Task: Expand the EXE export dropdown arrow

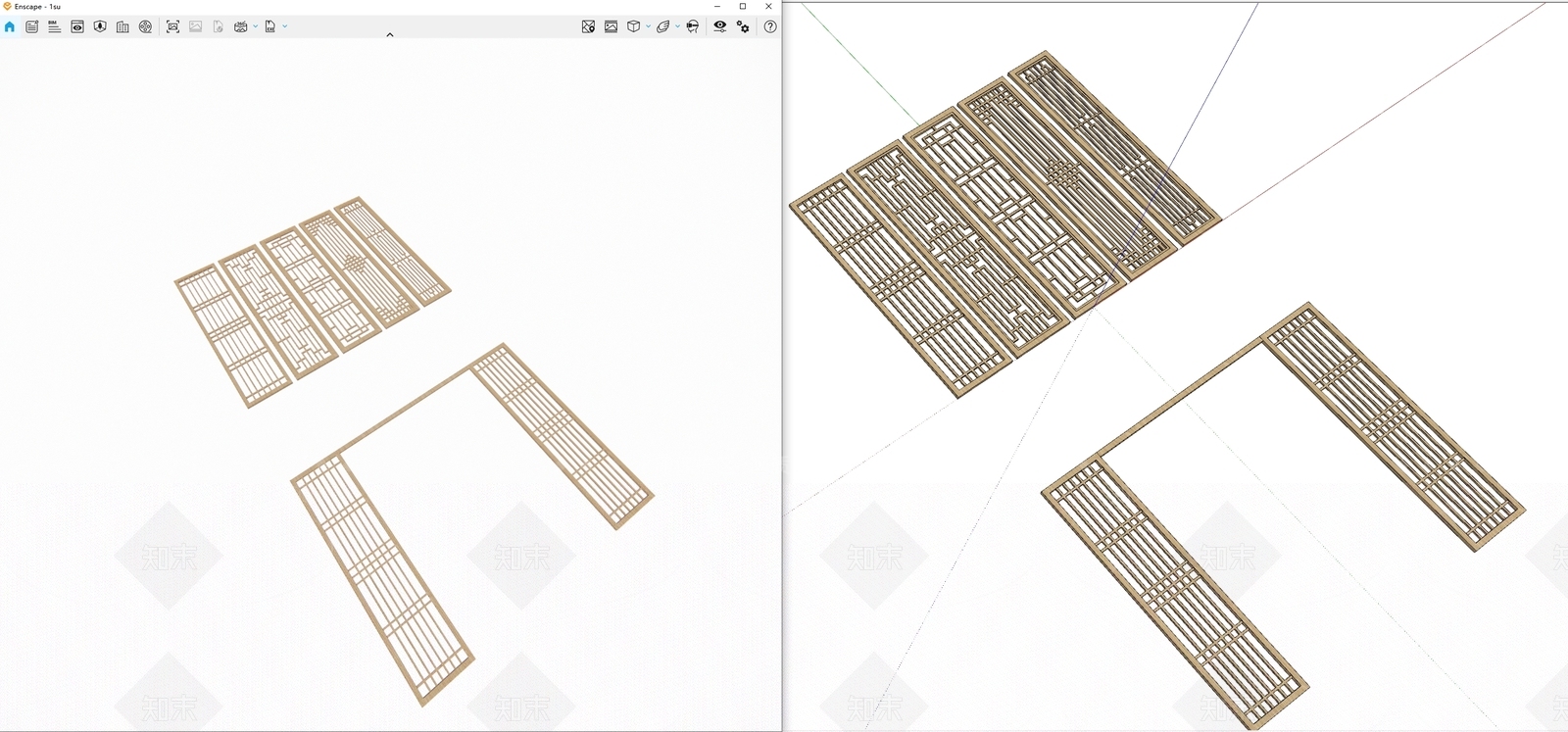Action: [285, 26]
